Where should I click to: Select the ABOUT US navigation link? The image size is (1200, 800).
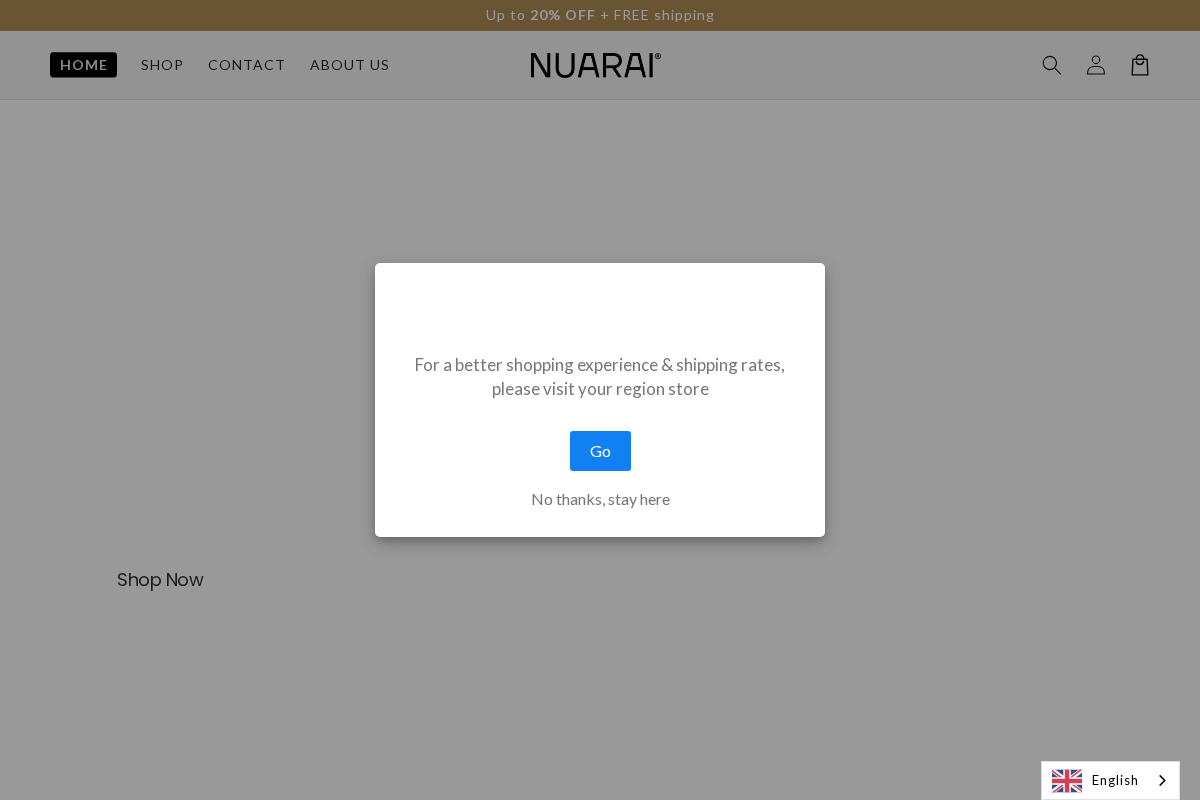[x=349, y=65]
